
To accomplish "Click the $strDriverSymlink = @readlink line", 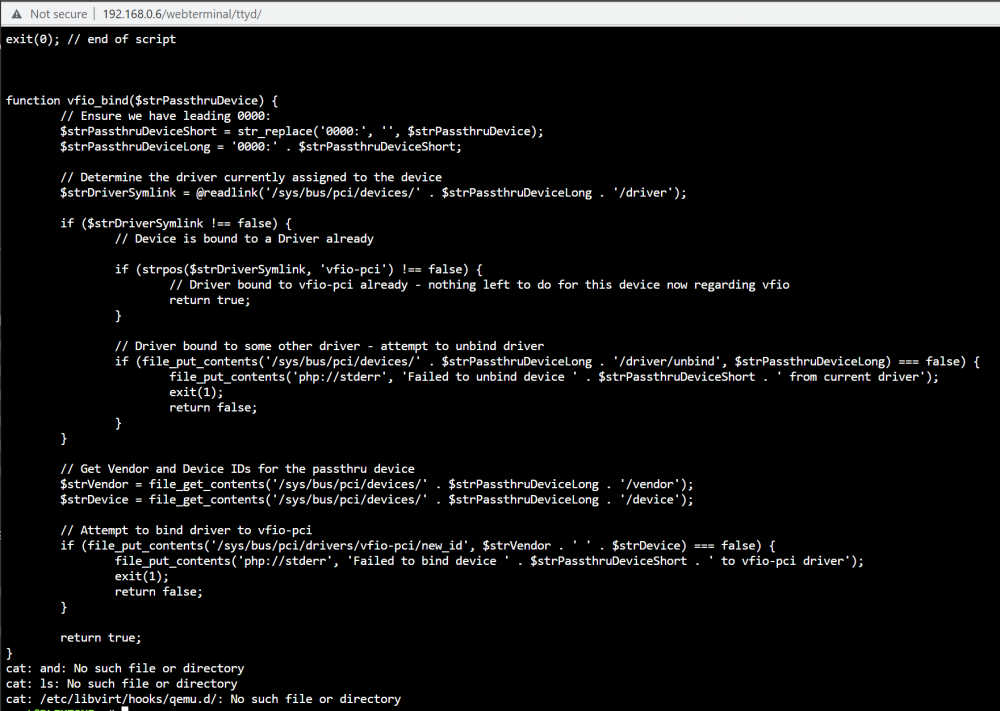I will click(x=373, y=193).
